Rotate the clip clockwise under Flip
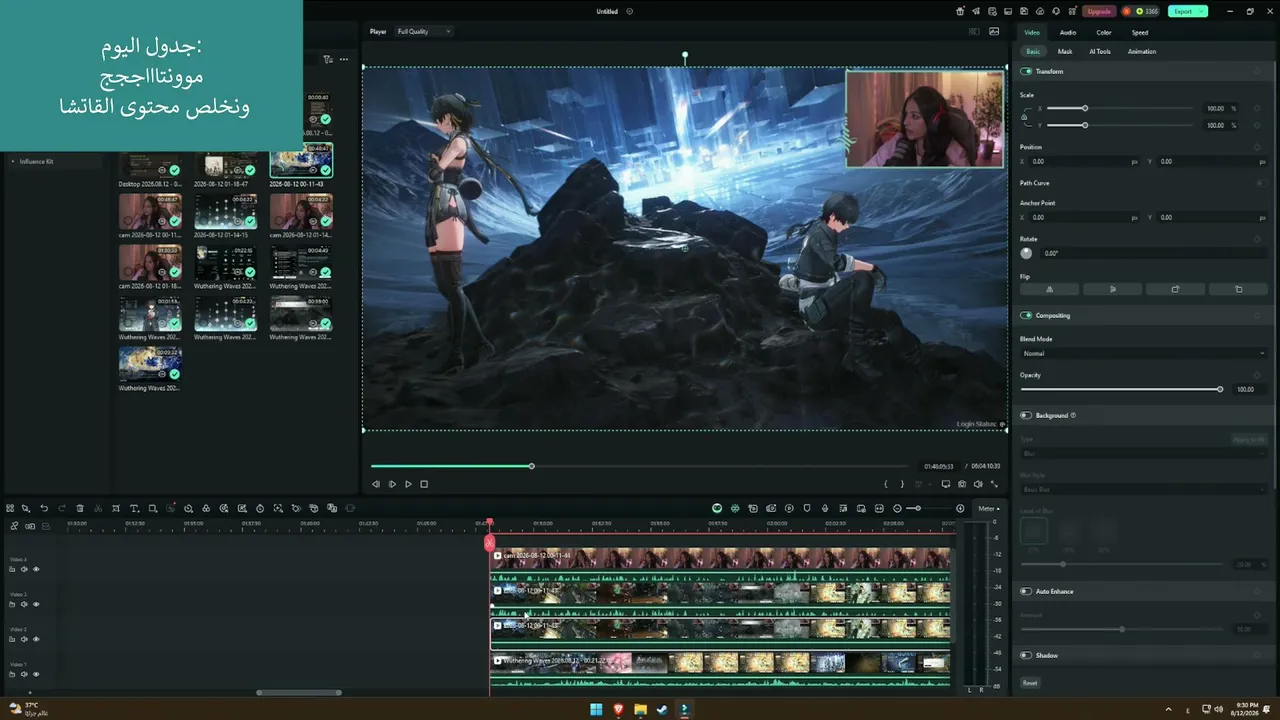 point(1176,289)
